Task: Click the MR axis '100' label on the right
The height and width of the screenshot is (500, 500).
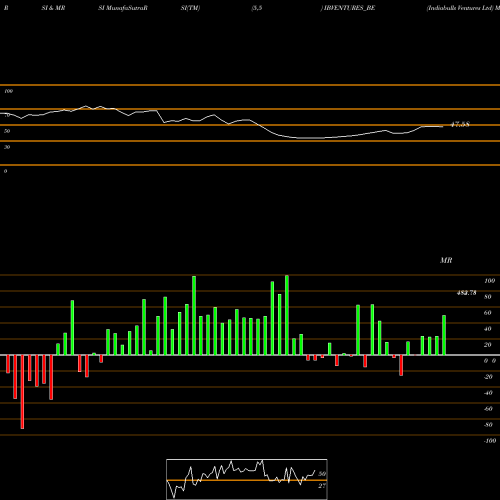Action: [489, 281]
